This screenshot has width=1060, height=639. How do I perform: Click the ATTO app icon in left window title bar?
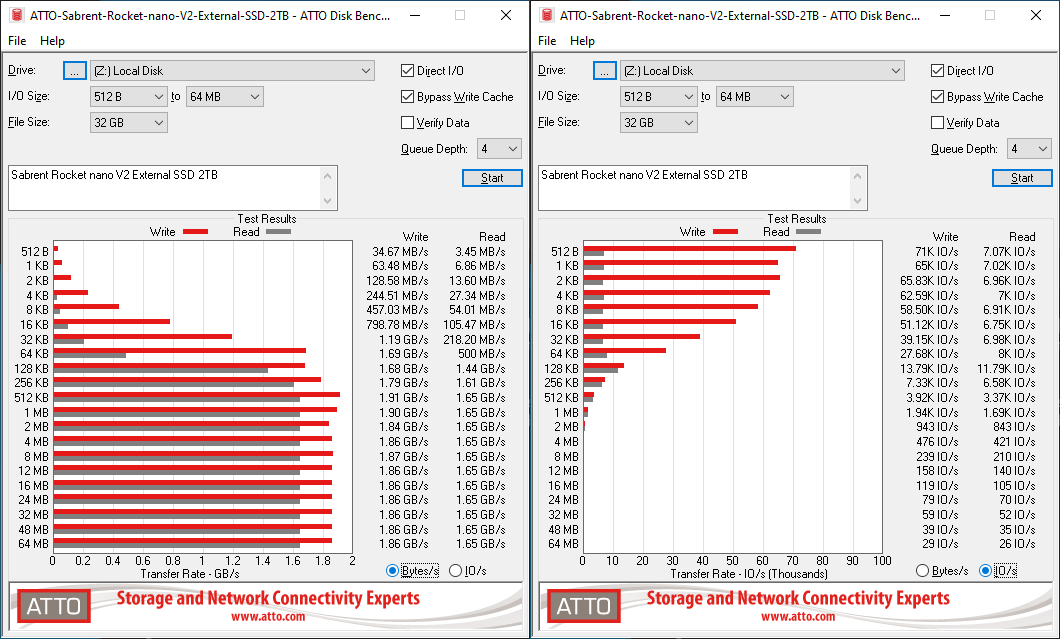pyautogui.click(x=16, y=16)
